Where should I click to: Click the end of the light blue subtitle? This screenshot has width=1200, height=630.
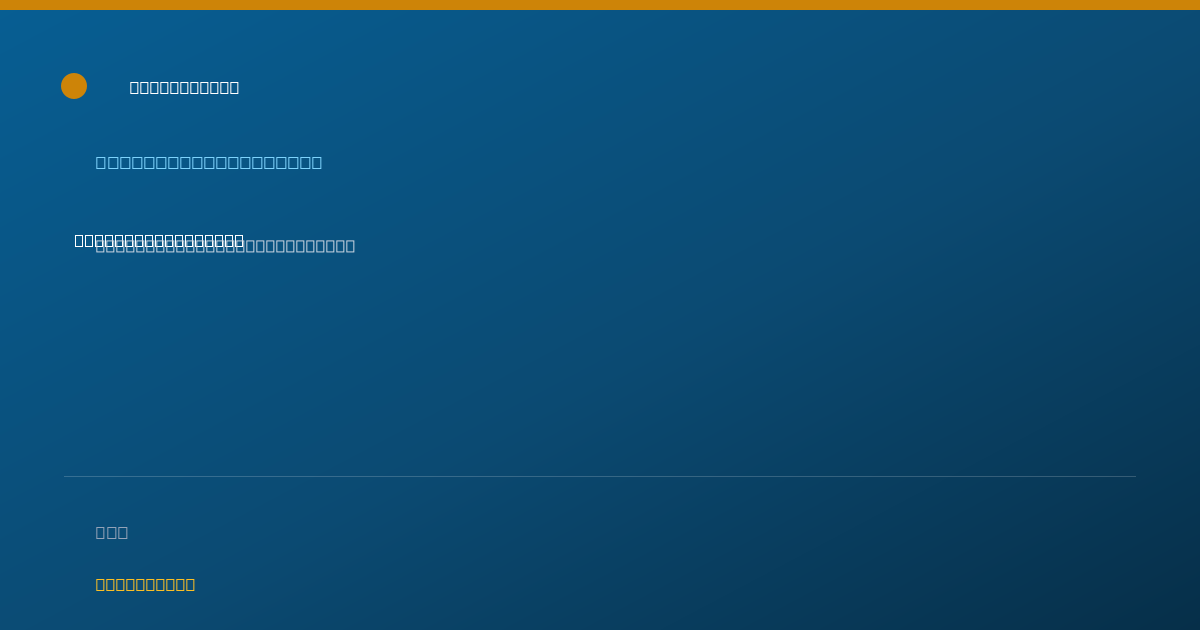pyautogui.click(x=316, y=162)
